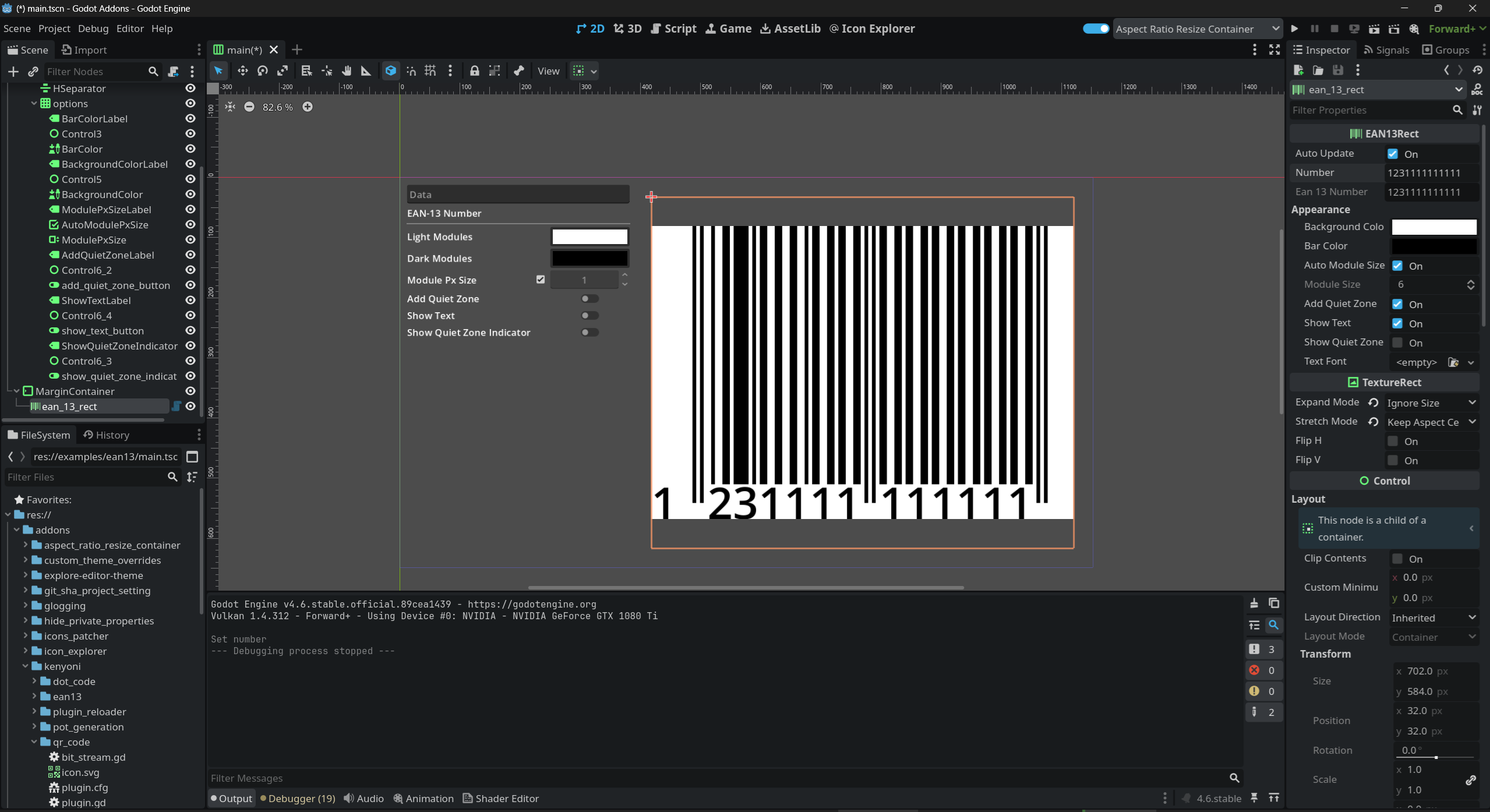Open the Aspect Ratio Resize Container dropdown
Screen dimensions: 1490x812
click(1198, 29)
